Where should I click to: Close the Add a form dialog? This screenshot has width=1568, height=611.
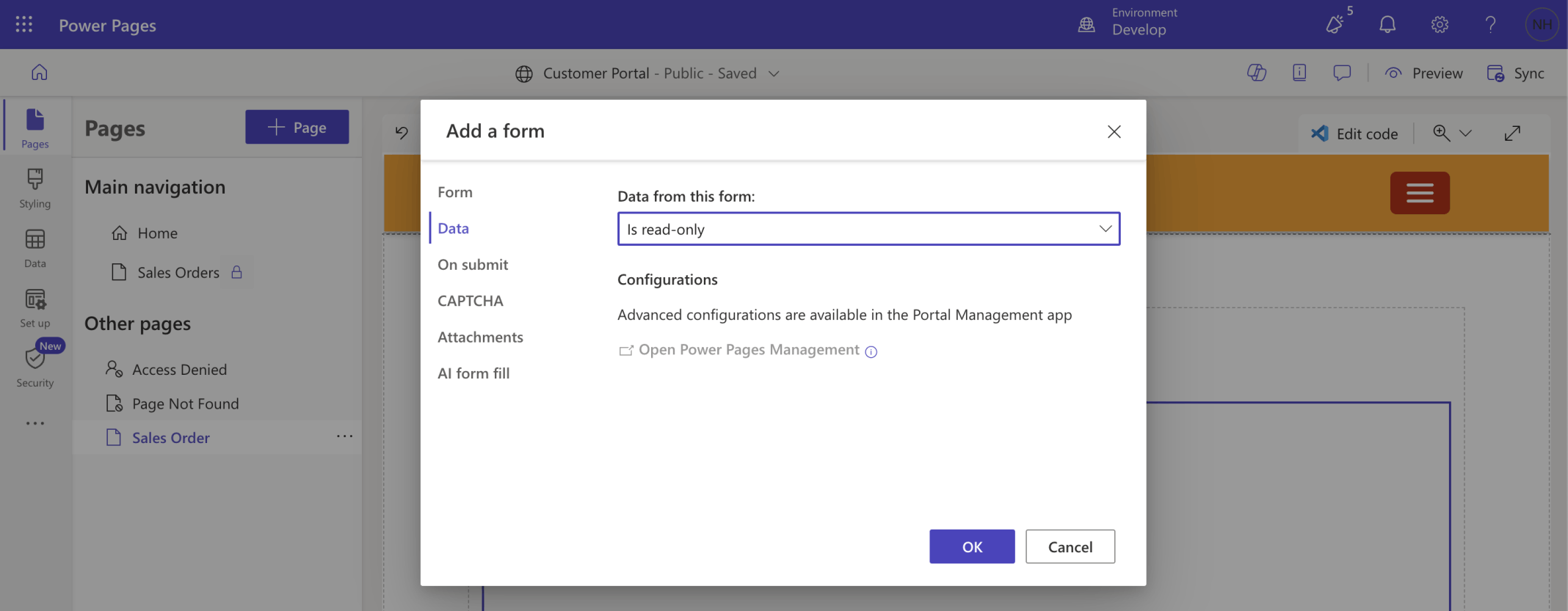coord(1114,131)
